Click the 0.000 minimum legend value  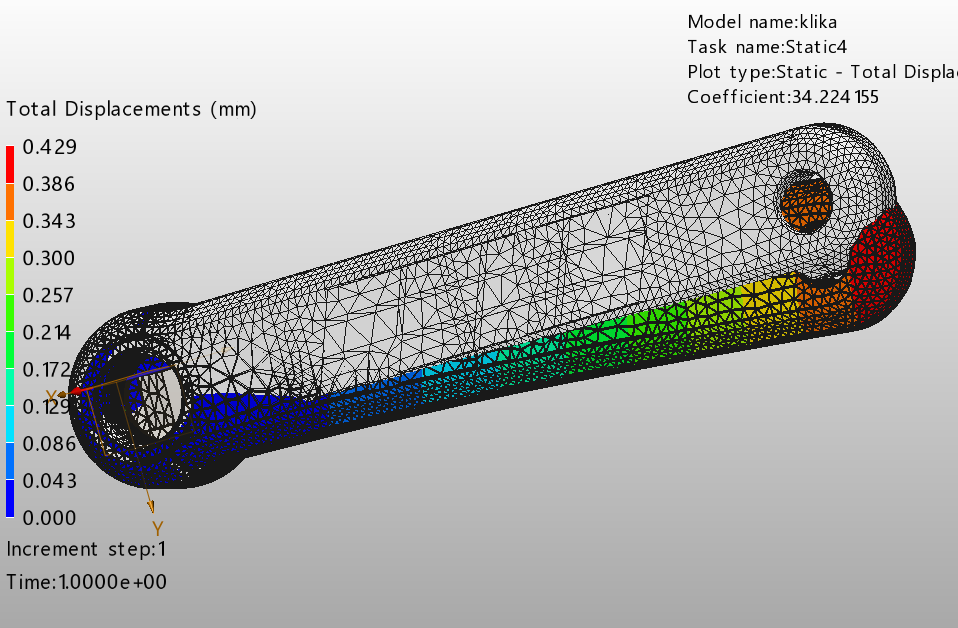(x=43, y=517)
